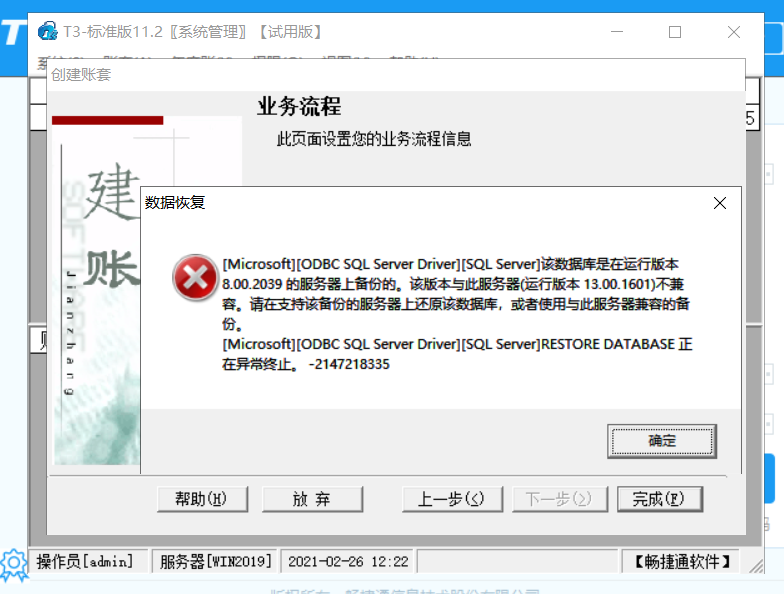784x594 pixels.
Task: Click the error code -2147218335 text
Action: 349,364
